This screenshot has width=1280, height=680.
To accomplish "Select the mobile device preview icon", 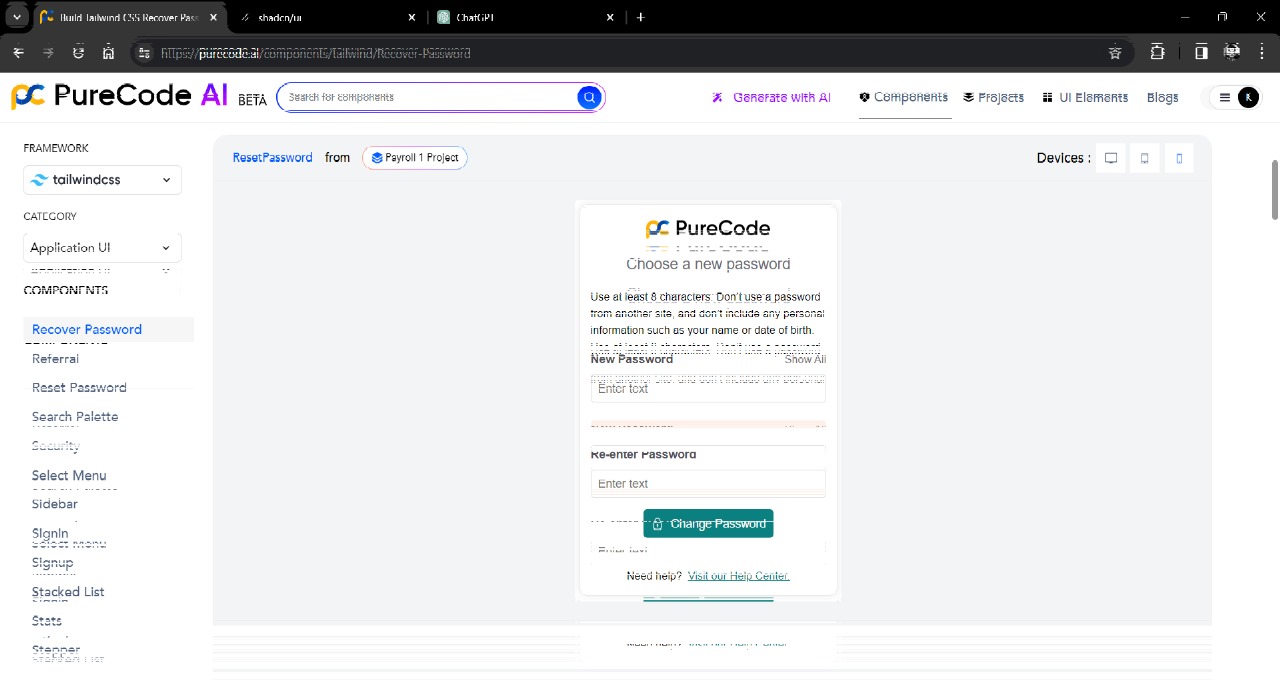I will pos(1179,158).
